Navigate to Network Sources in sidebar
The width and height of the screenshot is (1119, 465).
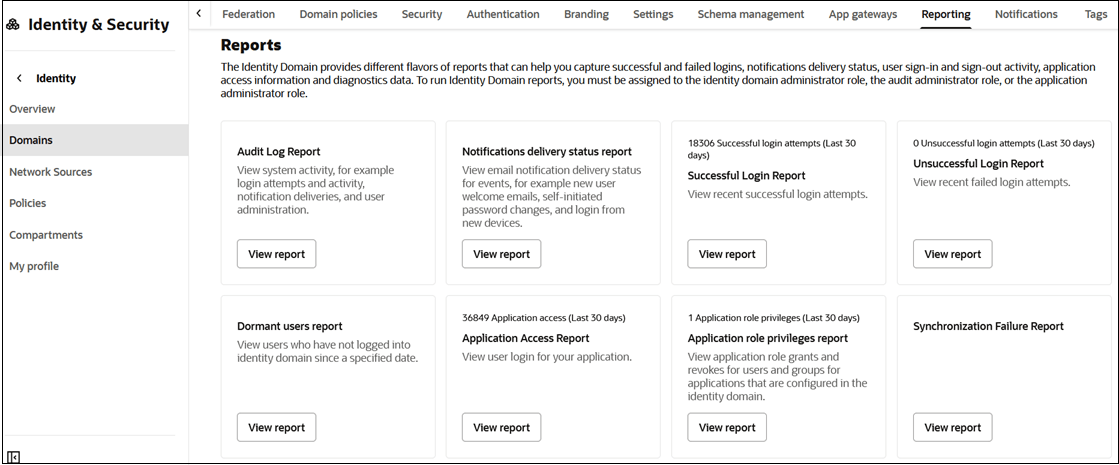50,172
